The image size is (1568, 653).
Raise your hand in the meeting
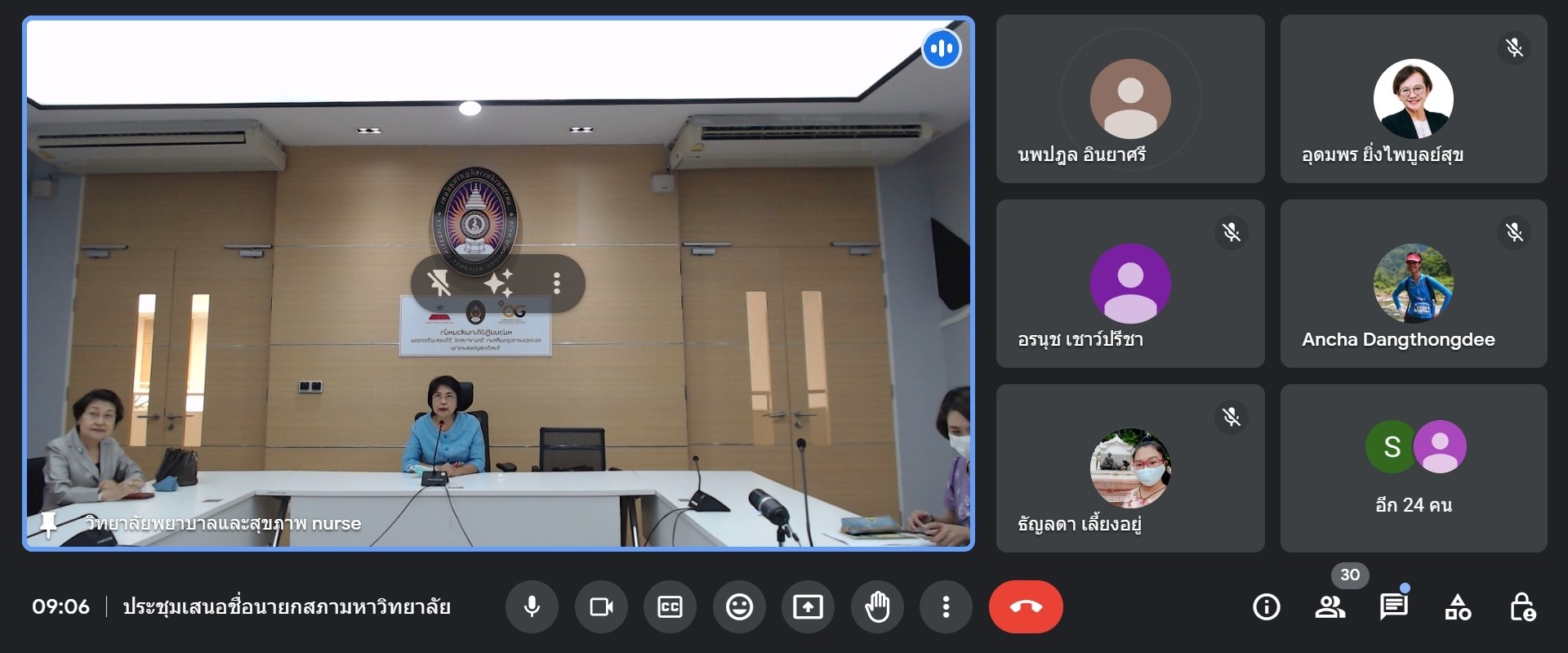(877, 606)
